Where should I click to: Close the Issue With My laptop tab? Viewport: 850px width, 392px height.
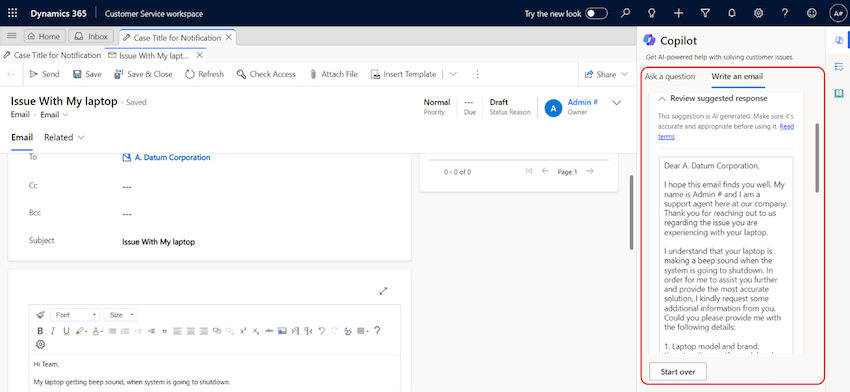click(199, 55)
